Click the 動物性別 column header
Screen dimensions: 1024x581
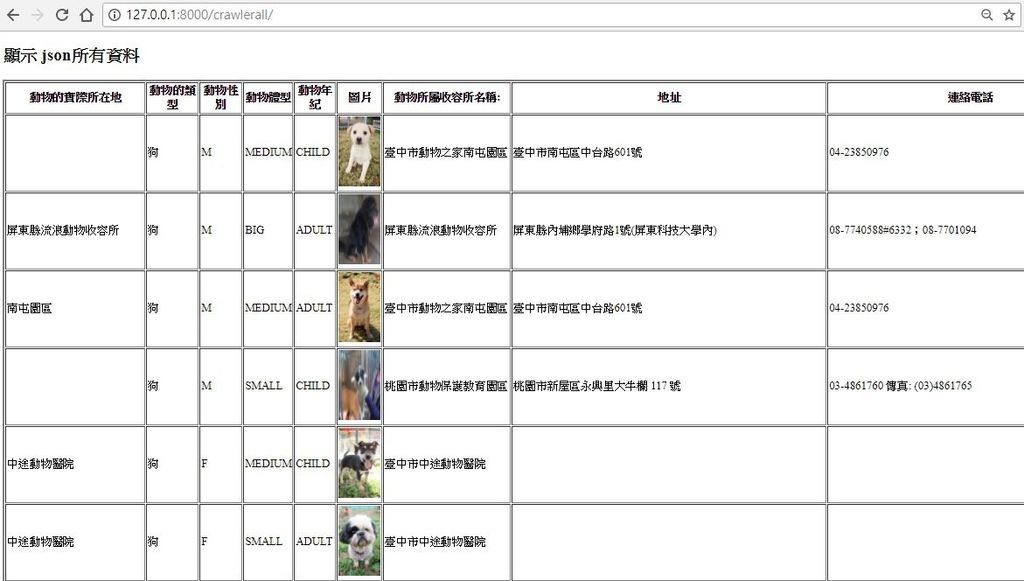coord(221,98)
